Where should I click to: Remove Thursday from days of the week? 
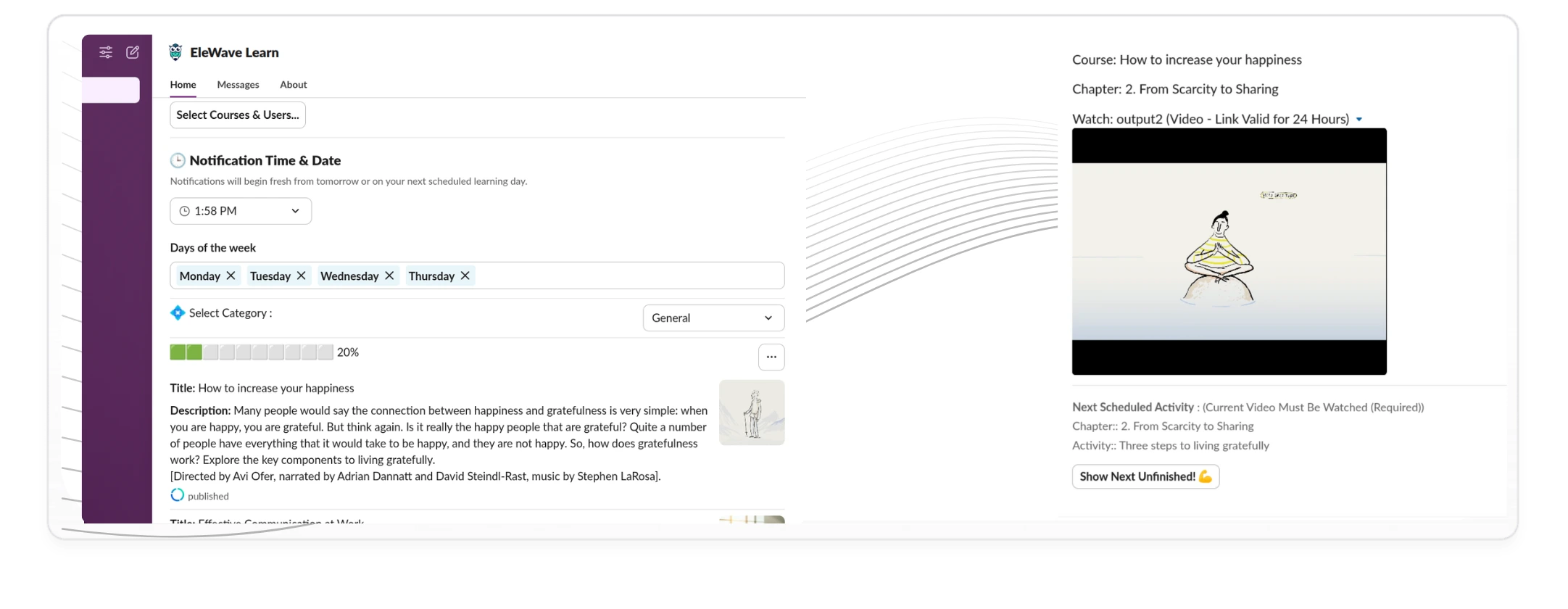pyautogui.click(x=465, y=275)
